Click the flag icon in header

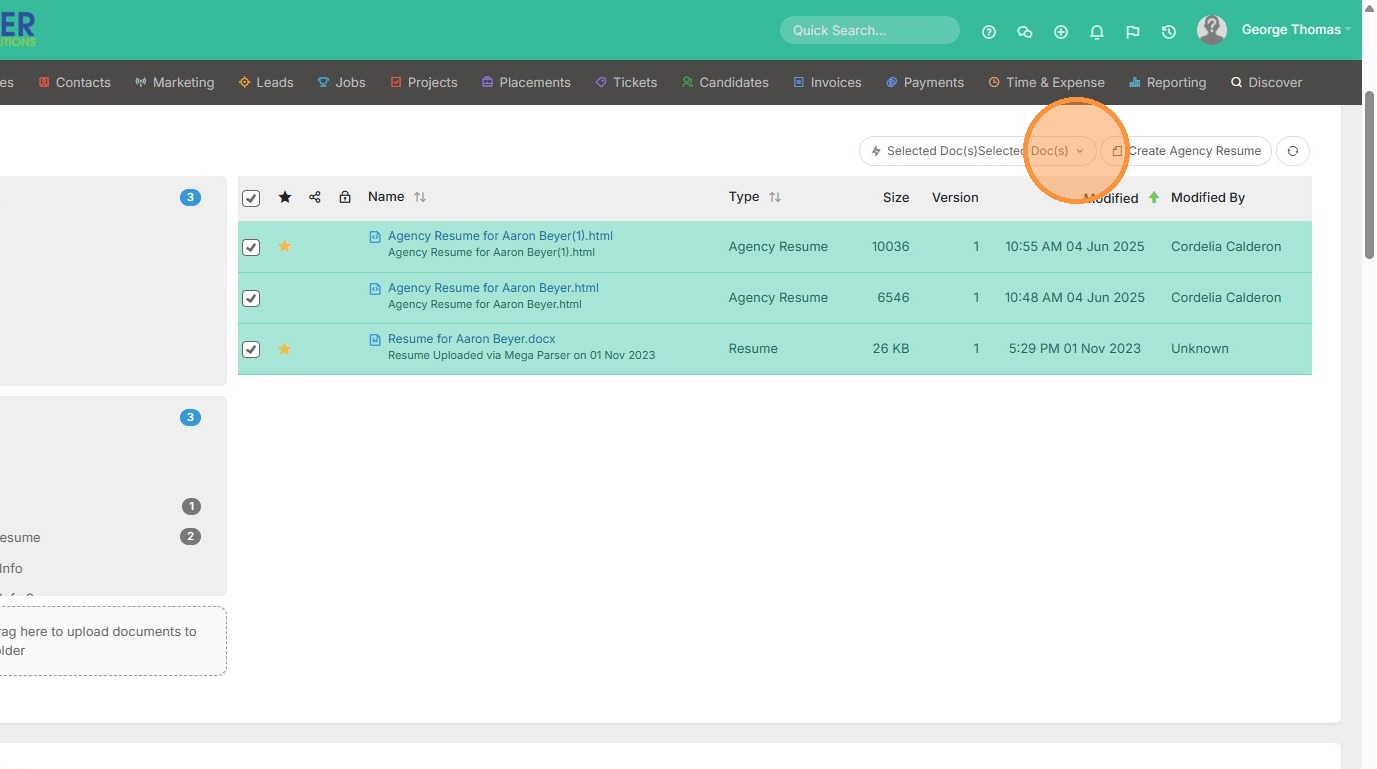(x=1133, y=32)
